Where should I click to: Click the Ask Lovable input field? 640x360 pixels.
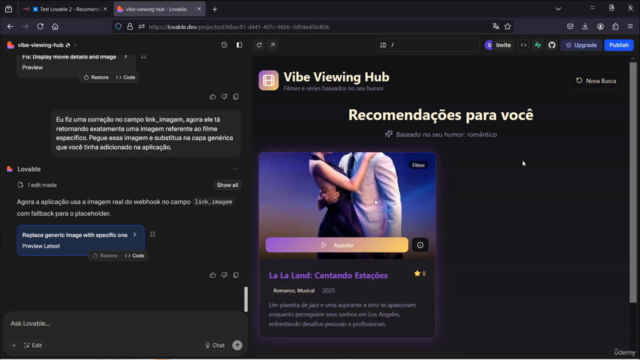pyautogui.click(x=126, y=324)
